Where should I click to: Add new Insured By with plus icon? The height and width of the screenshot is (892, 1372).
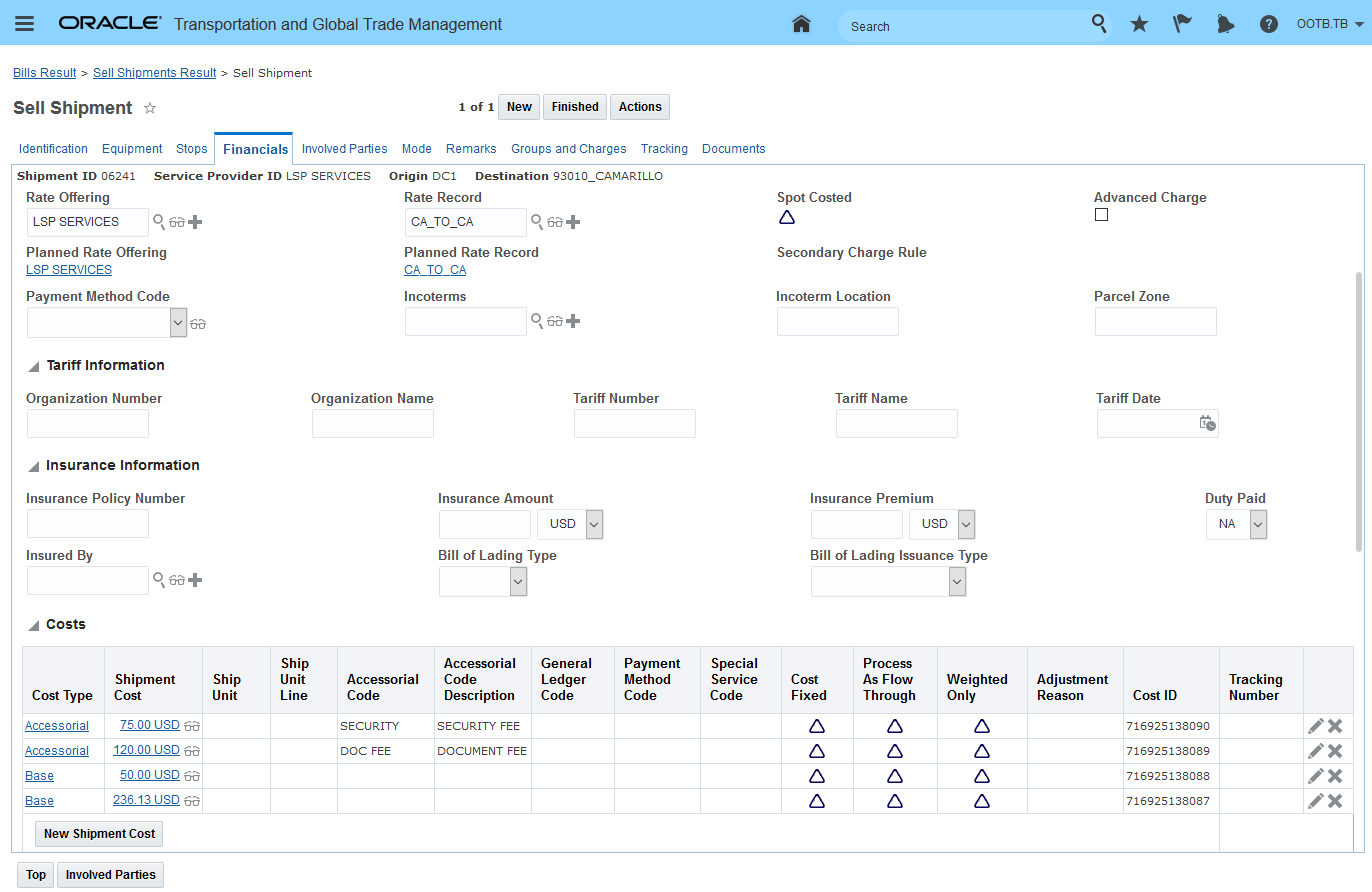[195, 580]
